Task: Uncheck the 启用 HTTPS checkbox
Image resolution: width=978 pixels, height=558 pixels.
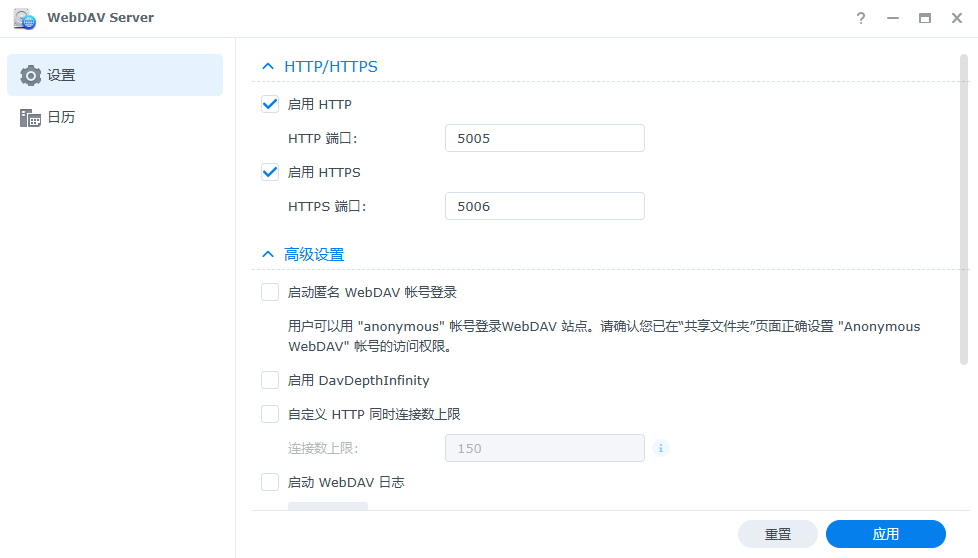Action: point(270,172)
